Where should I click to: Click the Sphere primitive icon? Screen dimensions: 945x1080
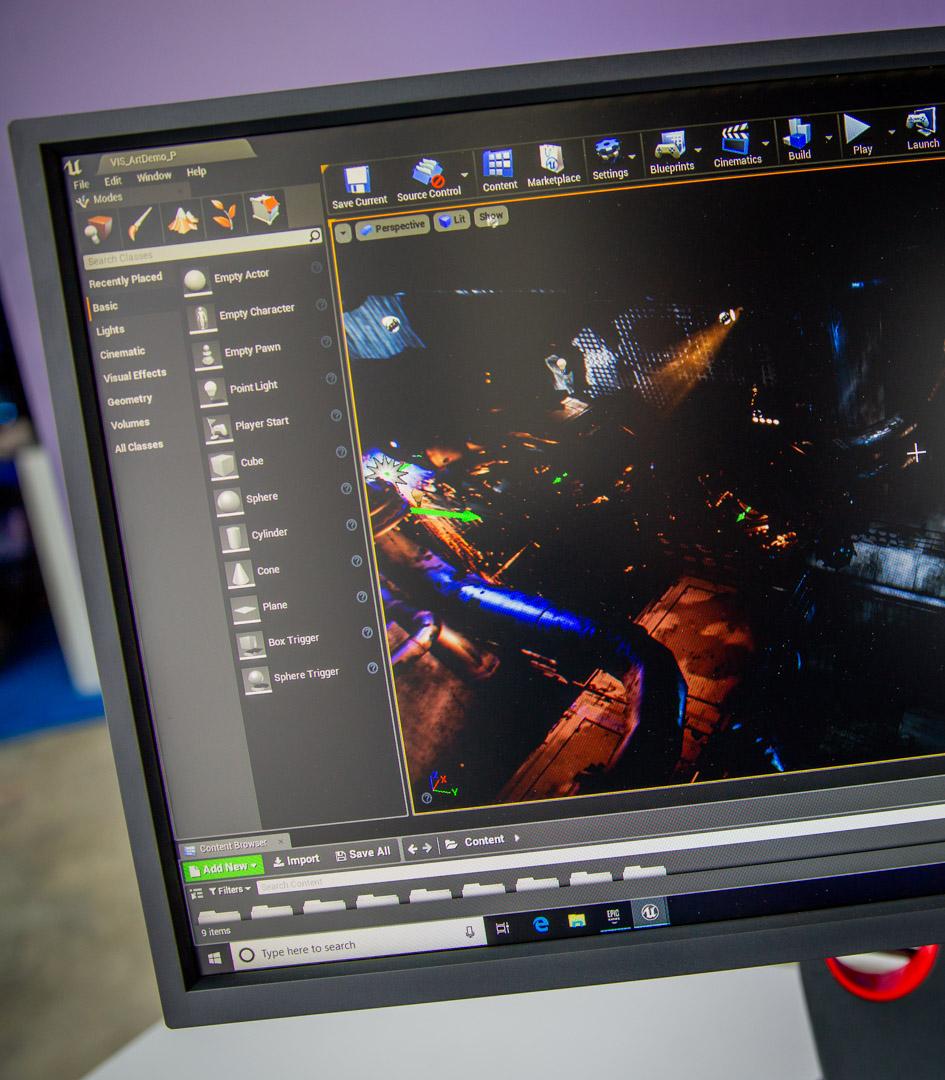[x=229, y=502]
